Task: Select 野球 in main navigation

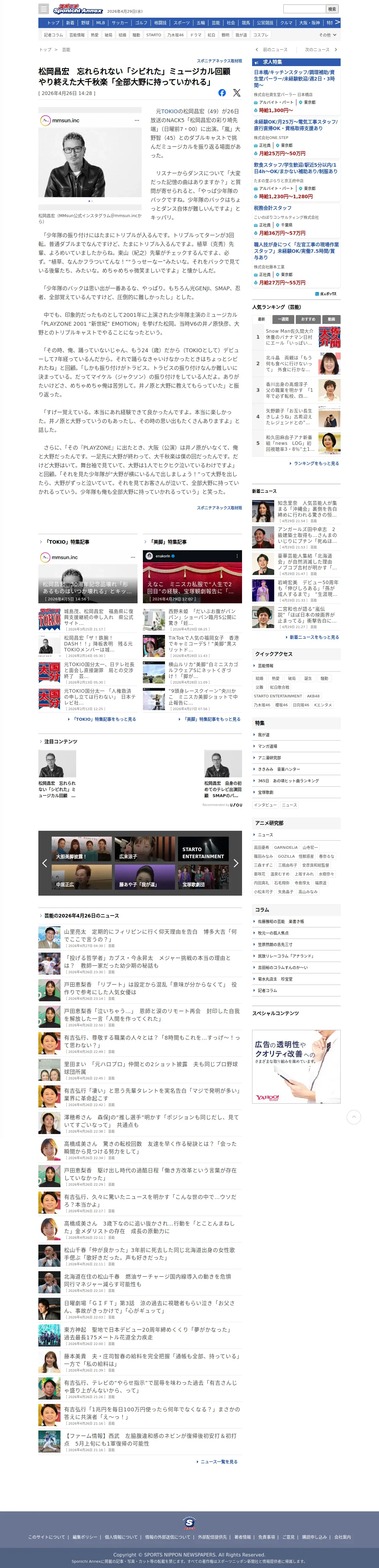Action: click(85, 22)
